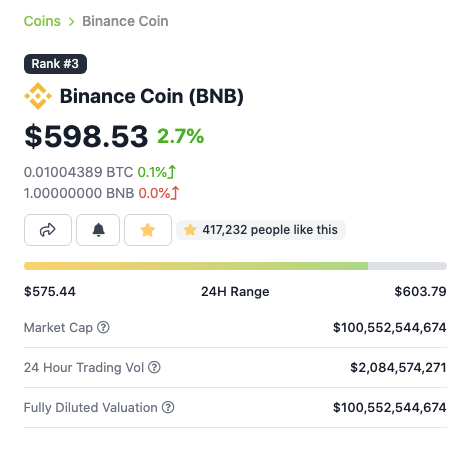The width and height of the screenshot is (459, 452).
Task: Open Market Cap help question icon
Action: click(x=103, y=327)
